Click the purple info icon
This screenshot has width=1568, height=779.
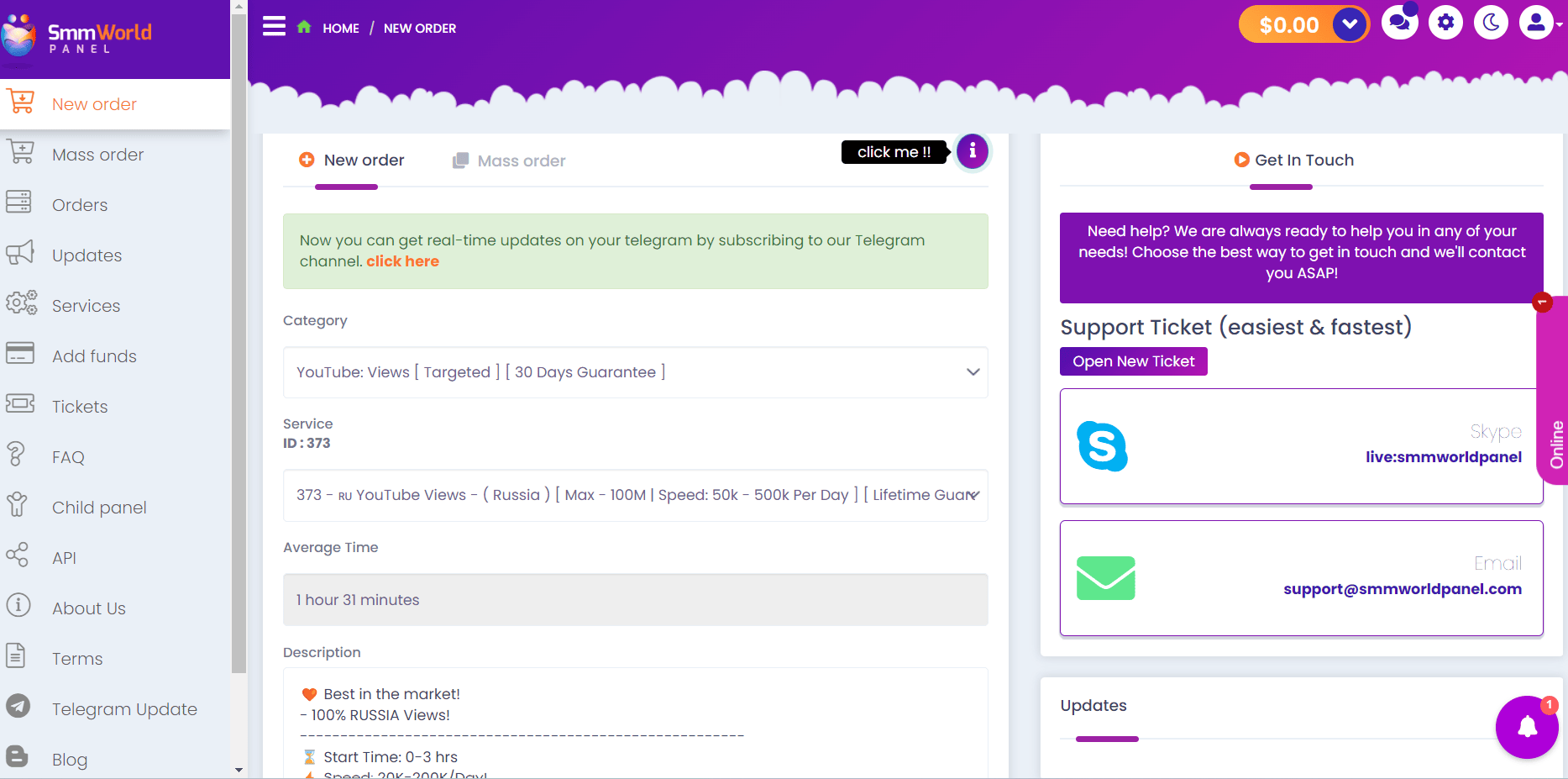click(x=973, y=151)
